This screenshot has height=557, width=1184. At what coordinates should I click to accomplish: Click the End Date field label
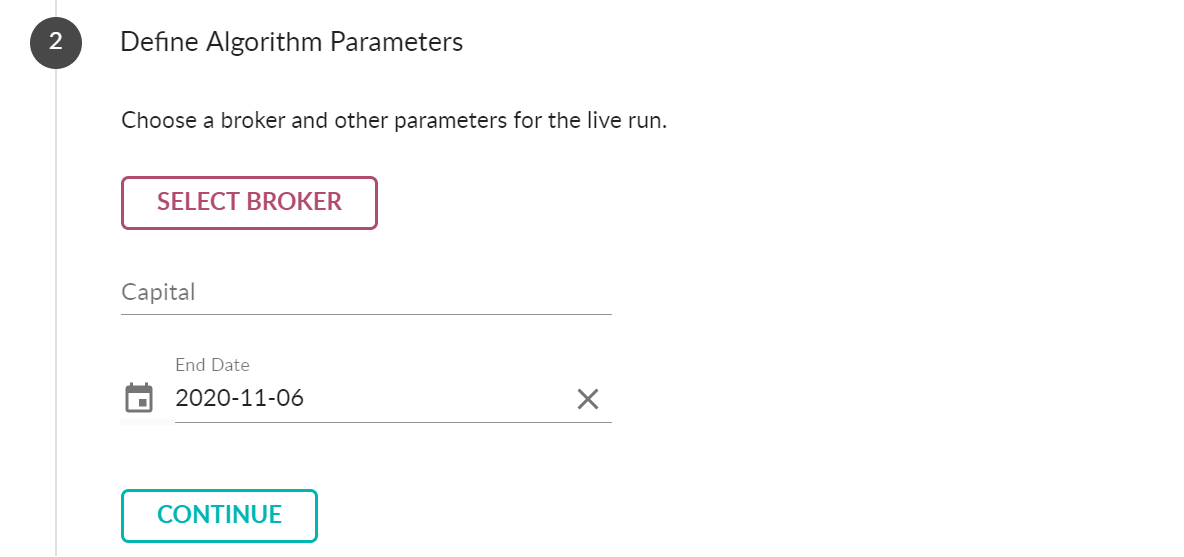tap(212, 365)
